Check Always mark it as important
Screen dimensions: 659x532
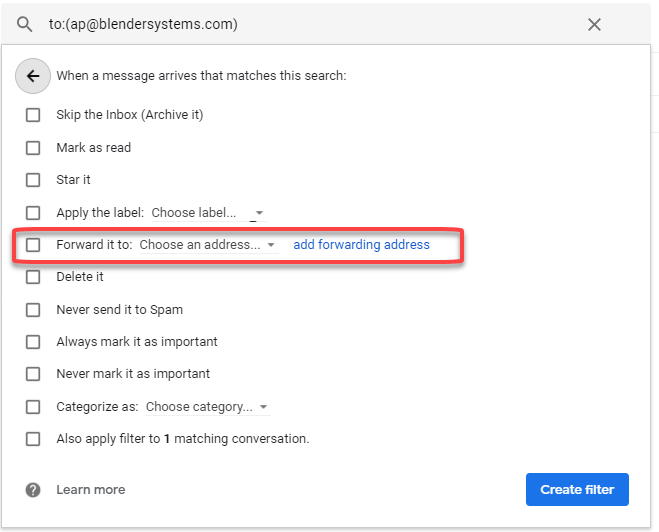tap(33, 342)
